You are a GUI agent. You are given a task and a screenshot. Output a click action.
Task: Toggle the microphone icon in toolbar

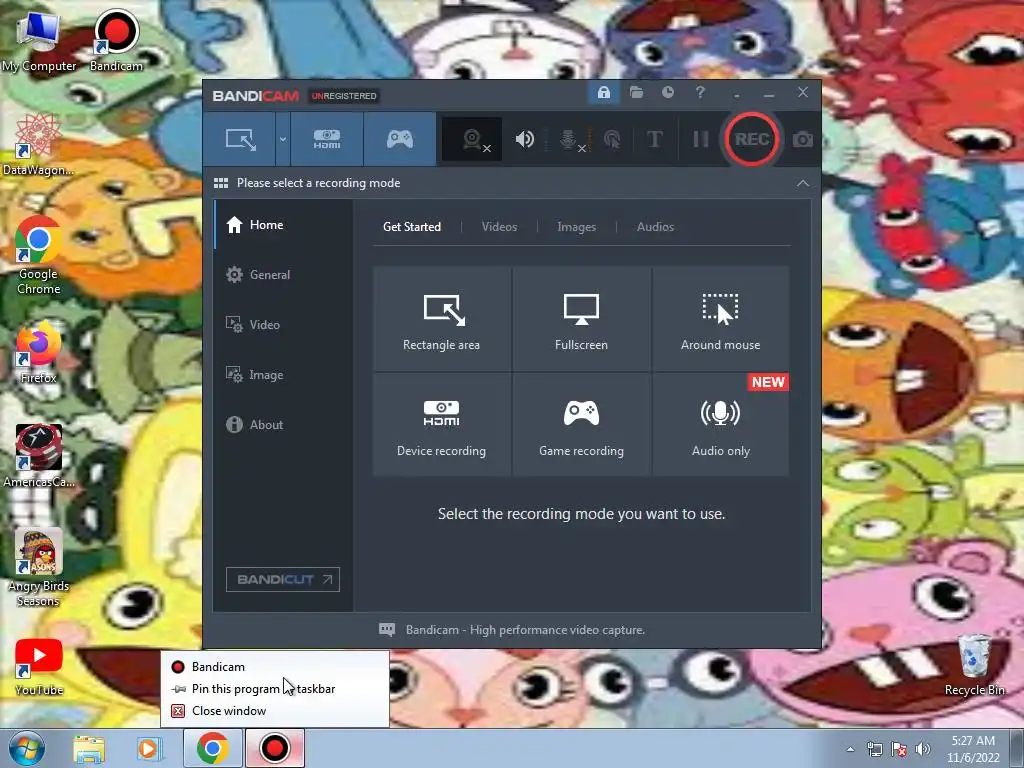tap(569, 139)
